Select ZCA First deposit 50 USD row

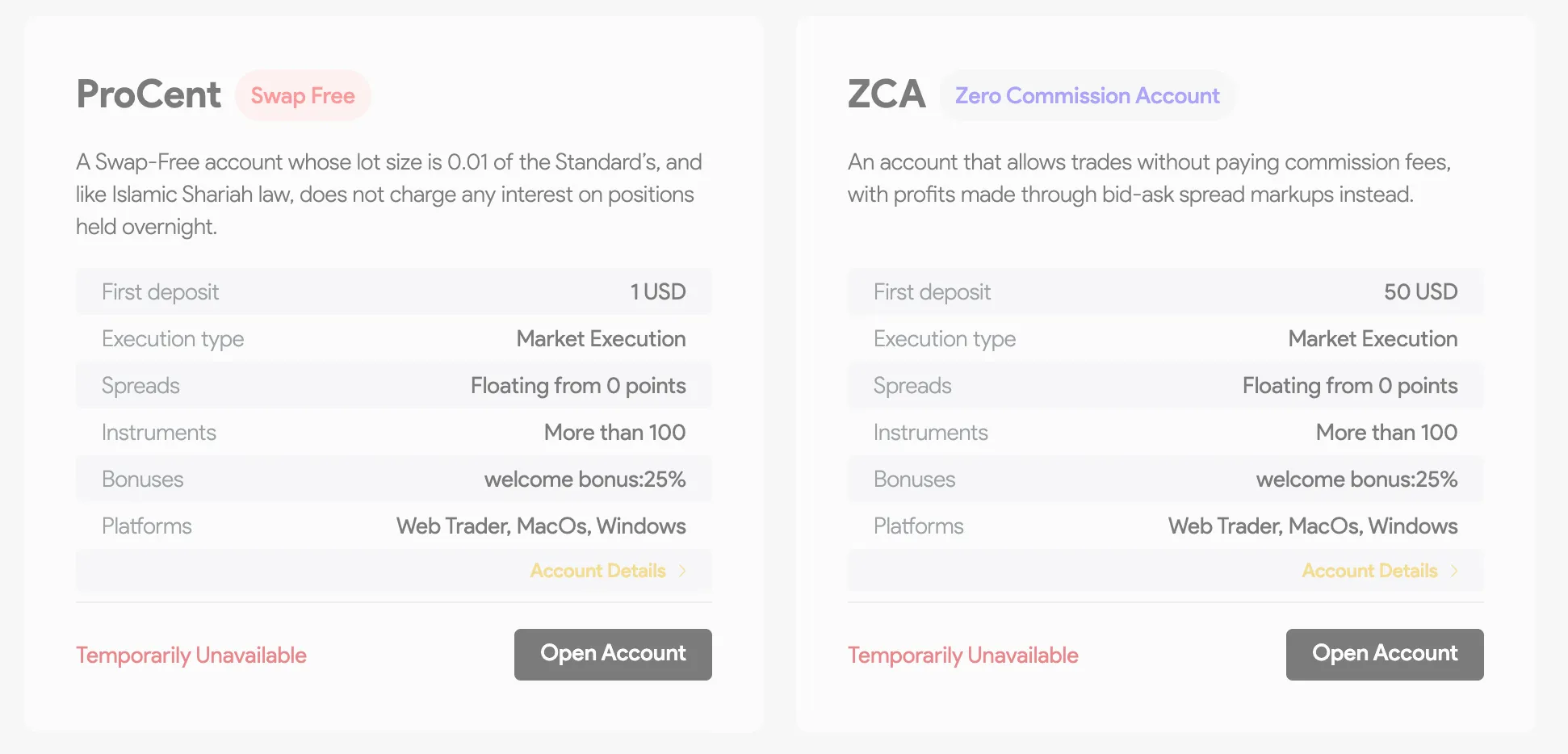[x=1166, y=291]
